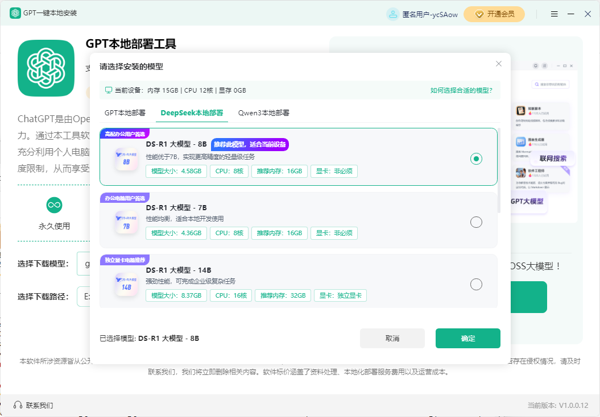600x417 pixels.
Task: Click the 联系我们 headset icon
Action: click(17, 405)
